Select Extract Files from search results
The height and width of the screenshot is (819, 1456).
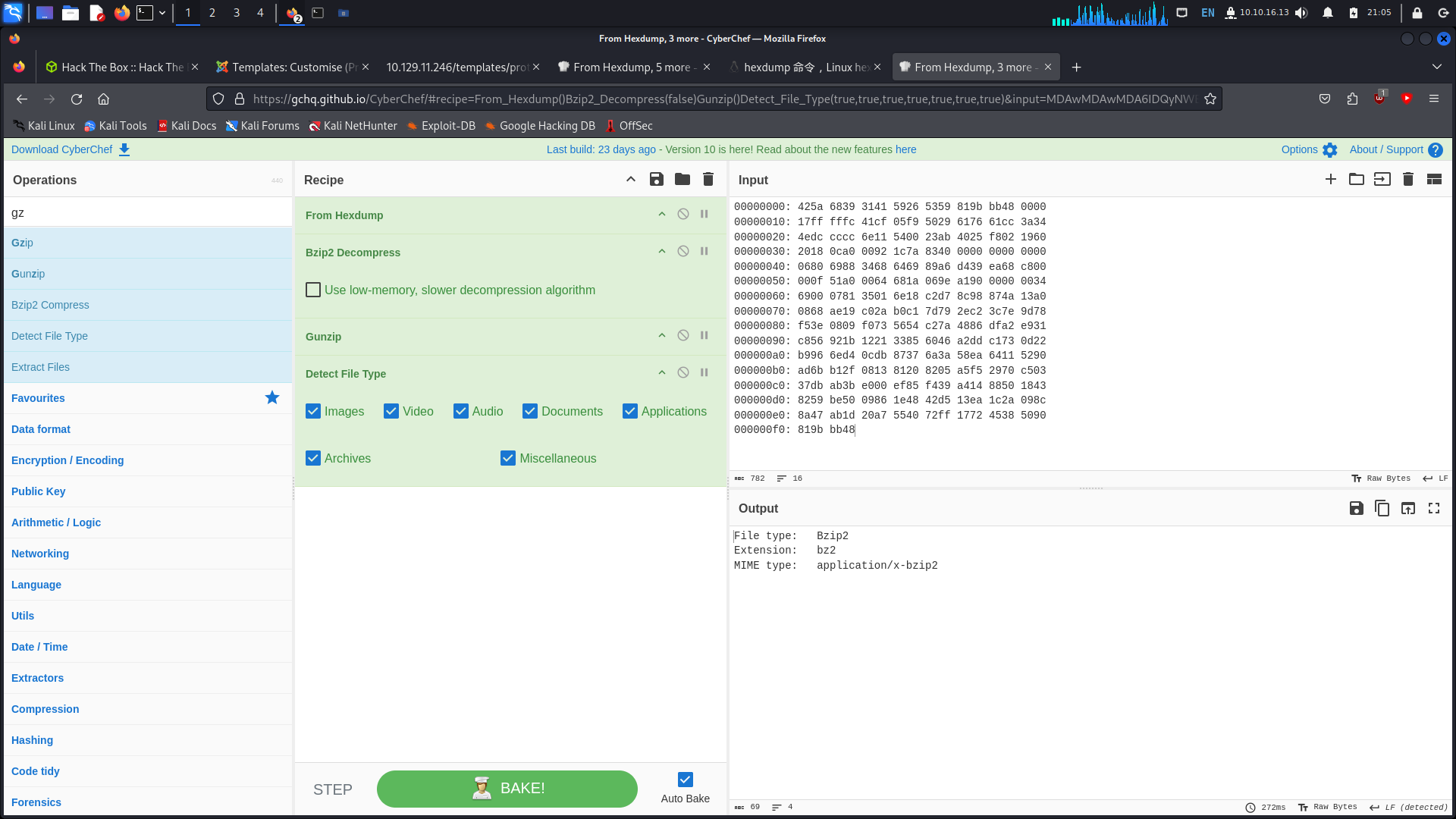click(x=148, y=367)
